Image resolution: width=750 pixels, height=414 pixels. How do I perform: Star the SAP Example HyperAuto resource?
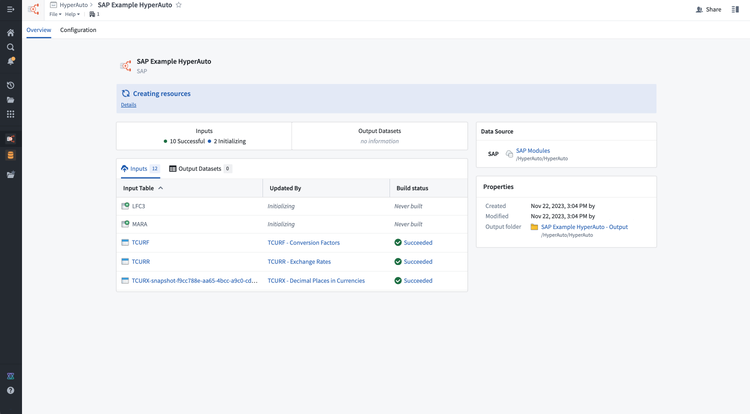(178, 5)
